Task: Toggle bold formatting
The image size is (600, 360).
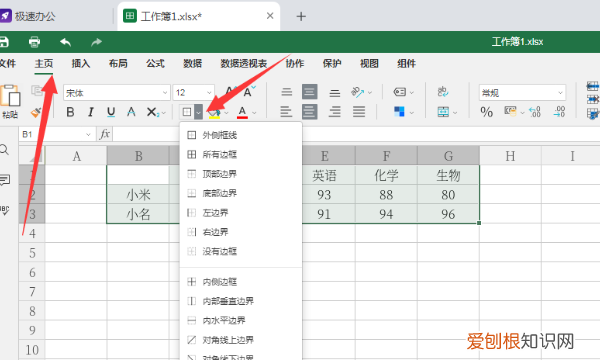Action: click(x=70, y=112)
